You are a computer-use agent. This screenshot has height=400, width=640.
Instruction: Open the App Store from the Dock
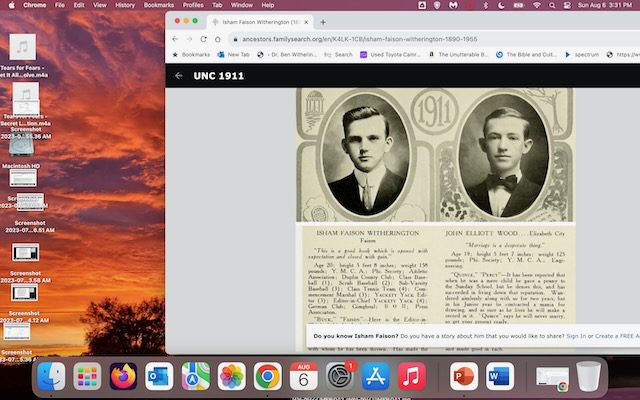pos(376,376)
